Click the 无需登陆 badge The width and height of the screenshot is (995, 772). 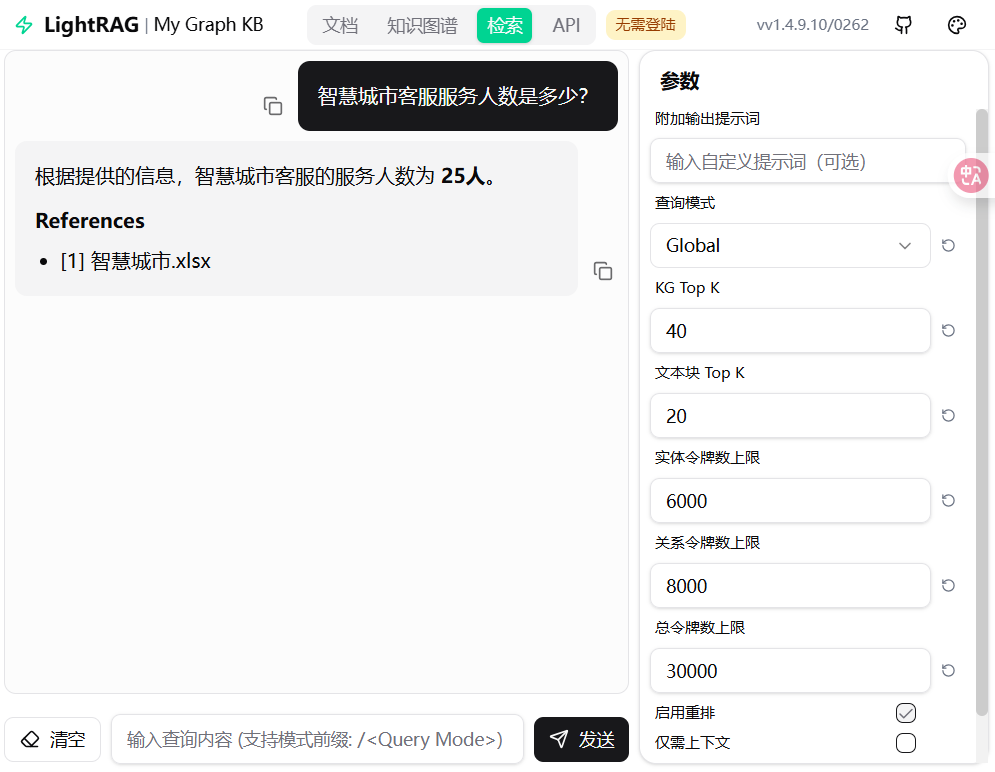coord(645,25)
